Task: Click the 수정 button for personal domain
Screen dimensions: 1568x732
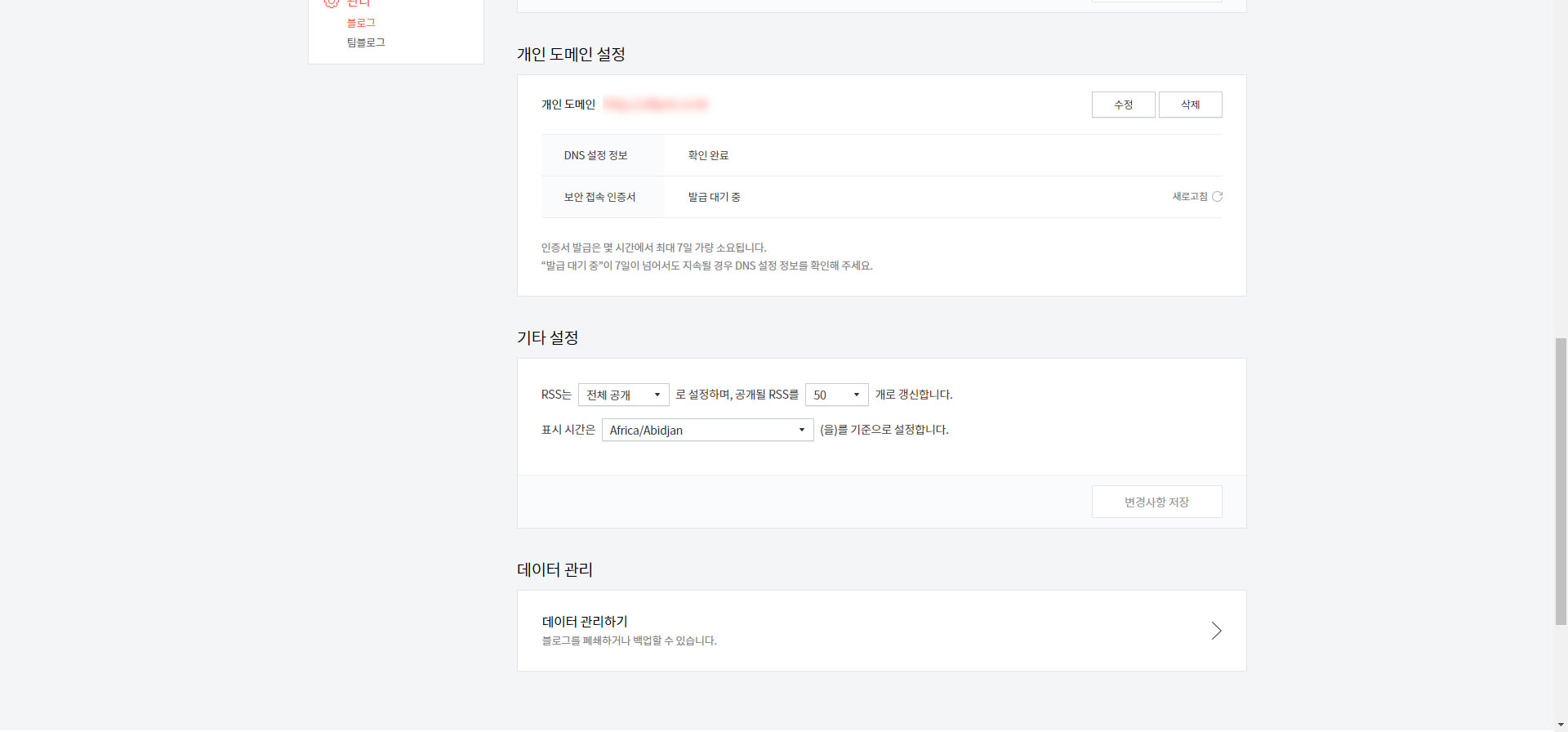Action: point(1123,104)
